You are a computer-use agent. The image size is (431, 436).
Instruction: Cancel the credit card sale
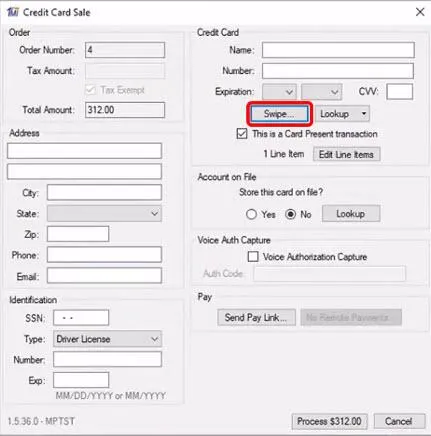pyautogui.click(x=399, y=421)
